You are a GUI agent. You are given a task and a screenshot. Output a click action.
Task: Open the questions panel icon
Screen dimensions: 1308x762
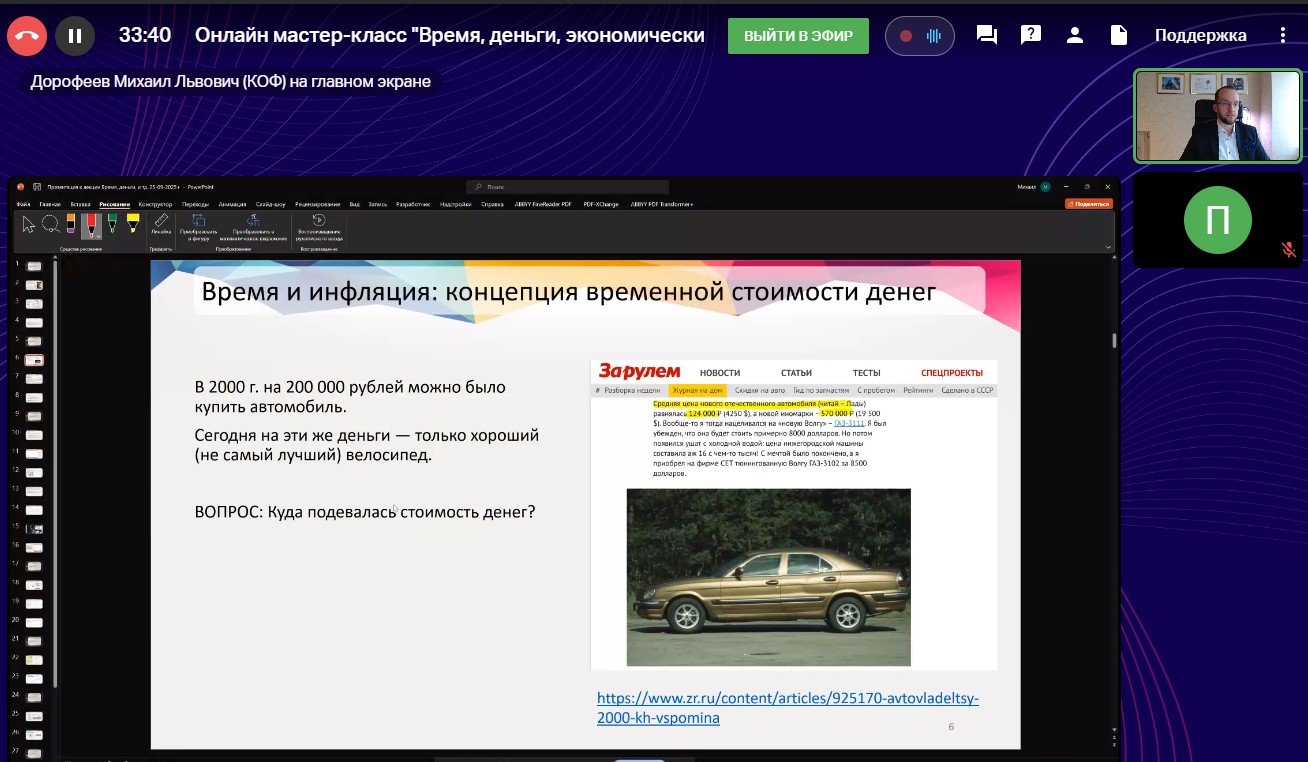click(x=1030, y=35)
